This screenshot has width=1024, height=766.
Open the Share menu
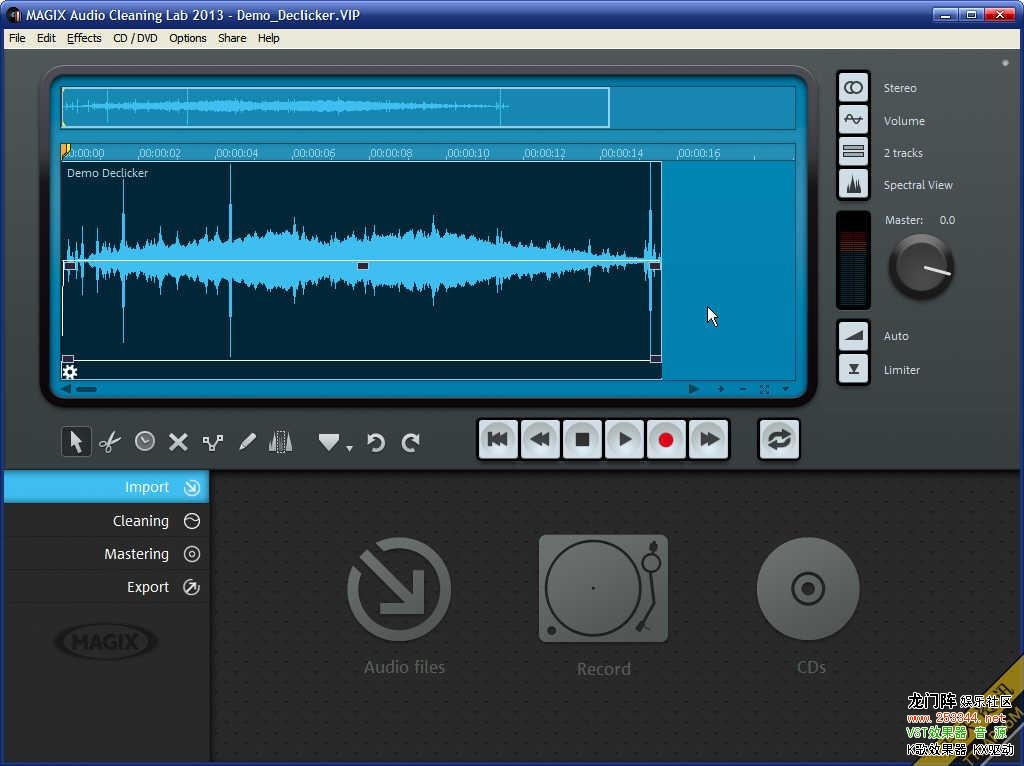(x=232, y=38)
